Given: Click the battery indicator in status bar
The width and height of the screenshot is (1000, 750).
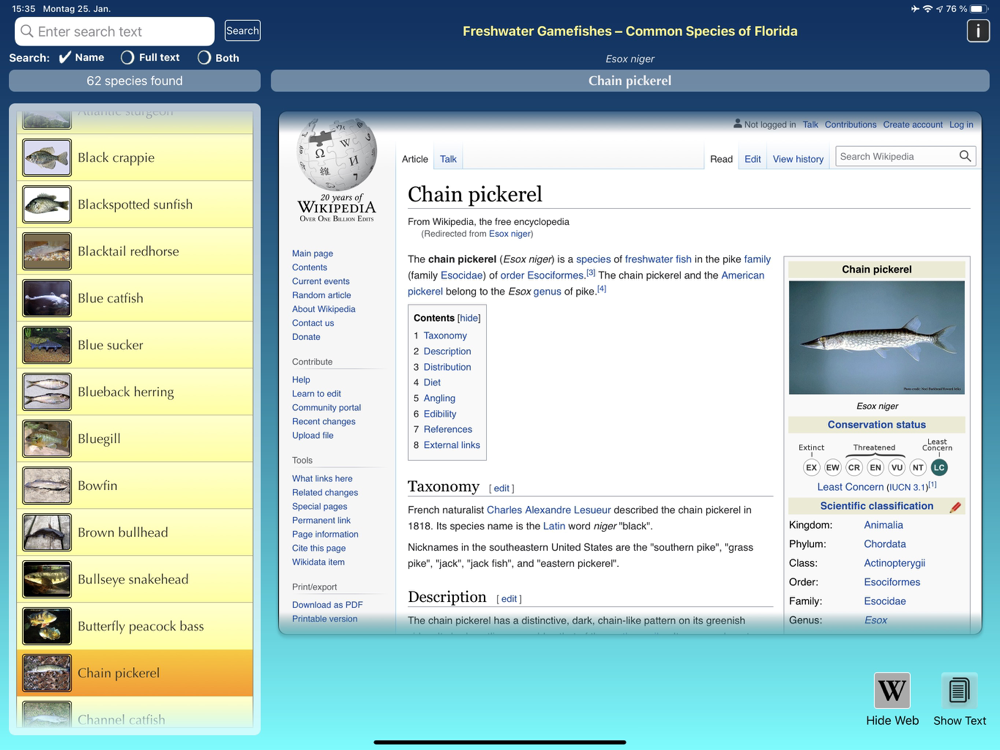Looking at the screenshot, I should [x=979, y=9].
